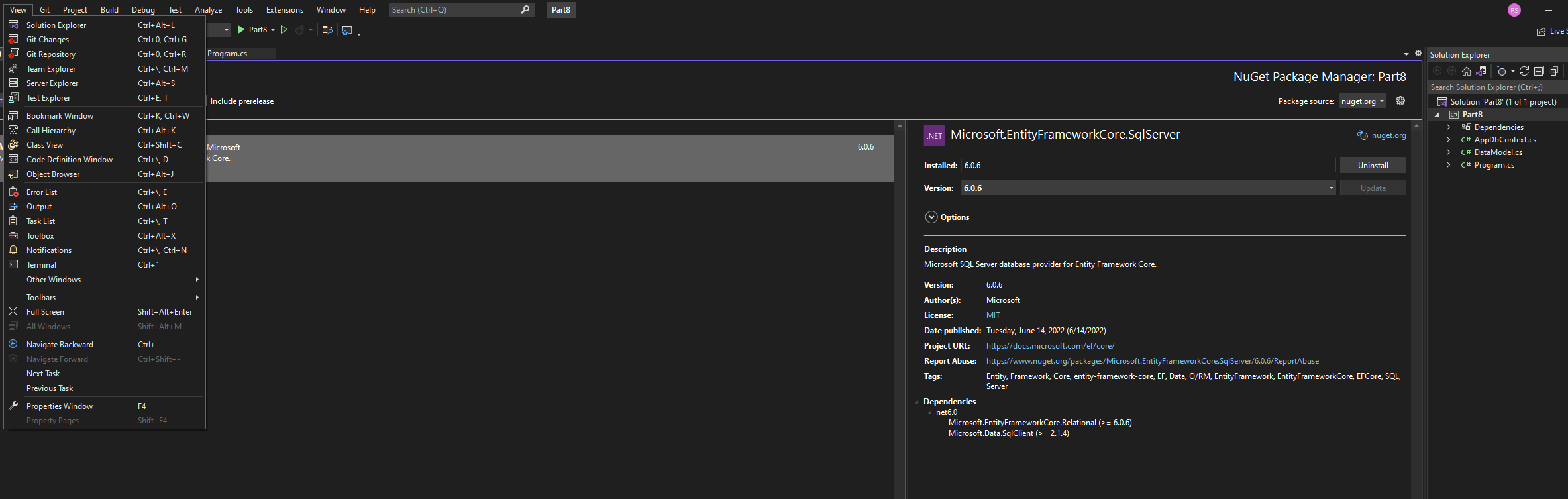The image size is (1568, 499).
Task: Click the Navigate Backward menu entry
Action: click(105, 345)
